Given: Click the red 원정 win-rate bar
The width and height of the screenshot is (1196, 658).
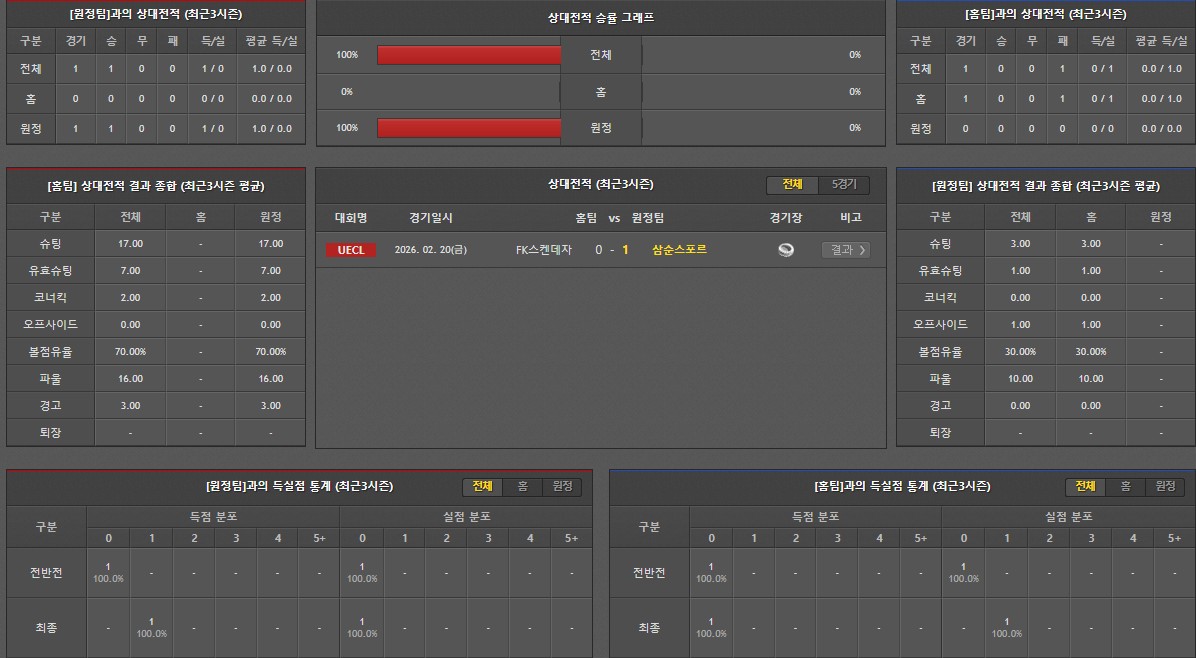Looking at the screenshot, I should coord(469,128).
